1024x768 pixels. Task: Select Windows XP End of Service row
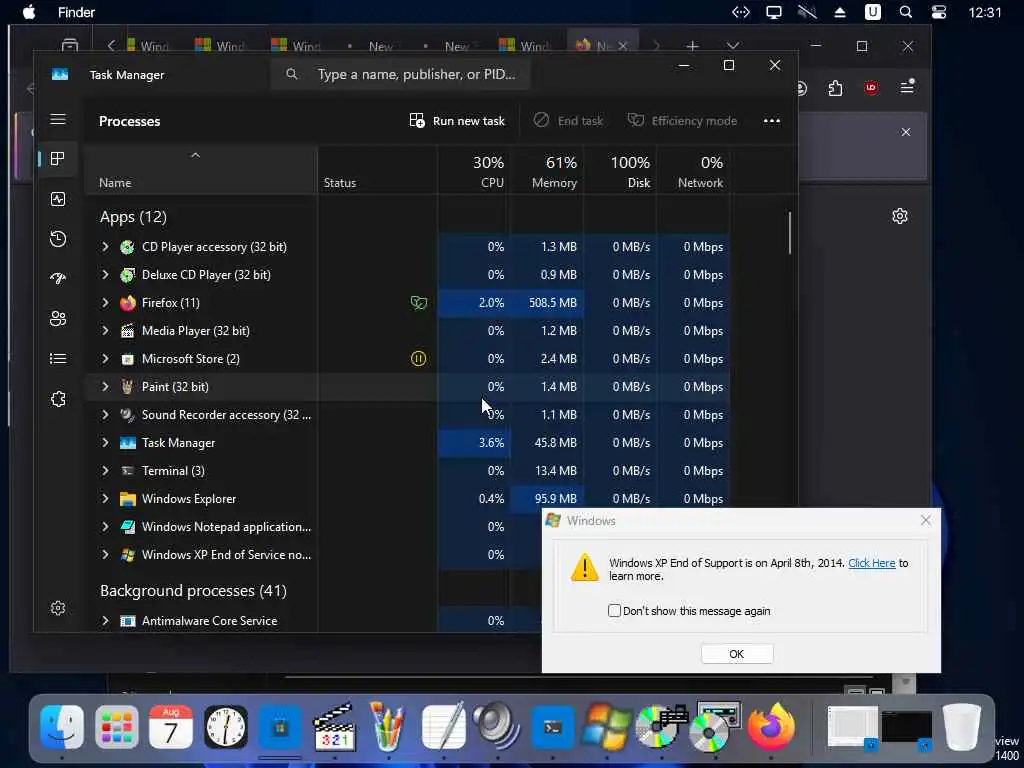[x=313, y=554]
